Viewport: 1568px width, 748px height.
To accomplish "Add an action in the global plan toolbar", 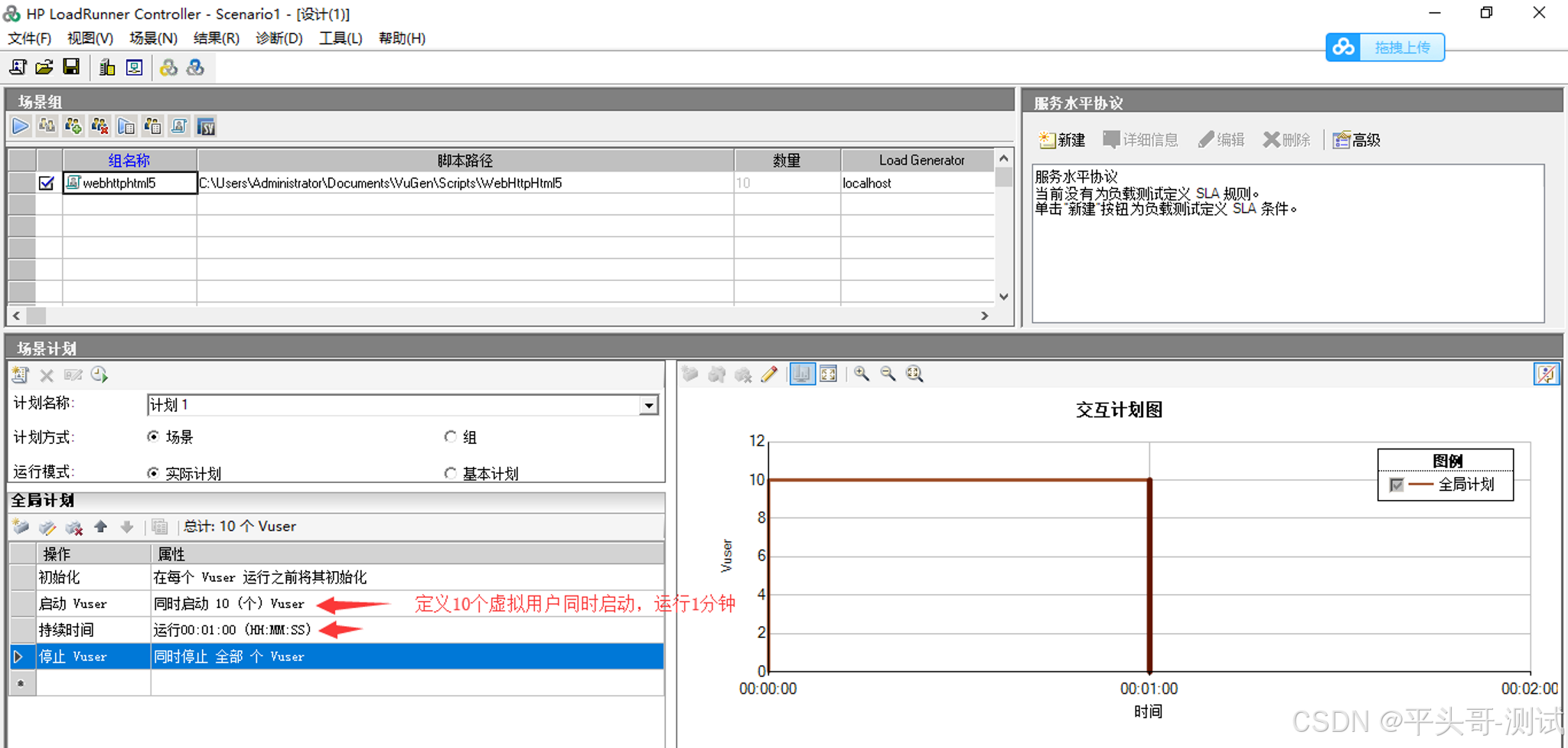I will pos(21,527).
